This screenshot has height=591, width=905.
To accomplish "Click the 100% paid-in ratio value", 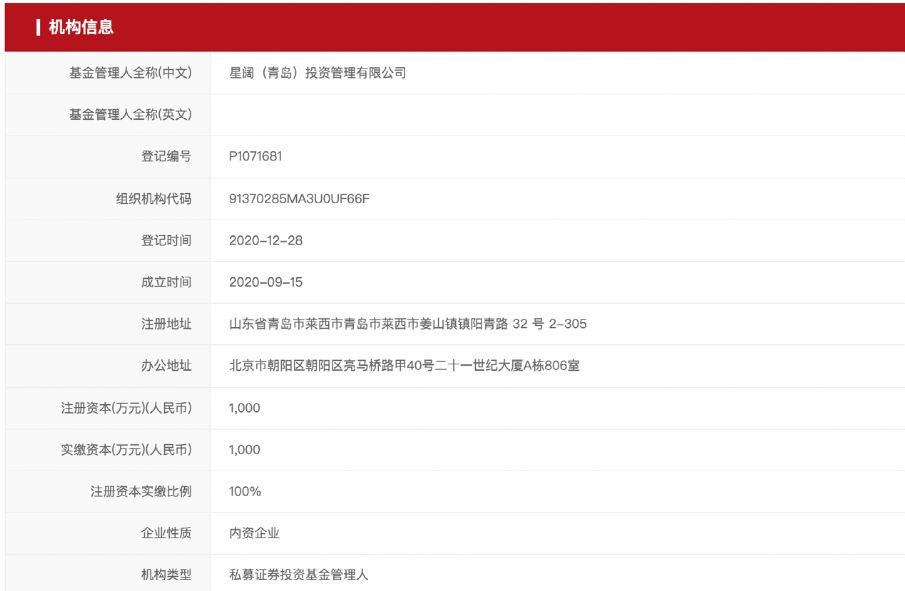I will tap(245, 492).
